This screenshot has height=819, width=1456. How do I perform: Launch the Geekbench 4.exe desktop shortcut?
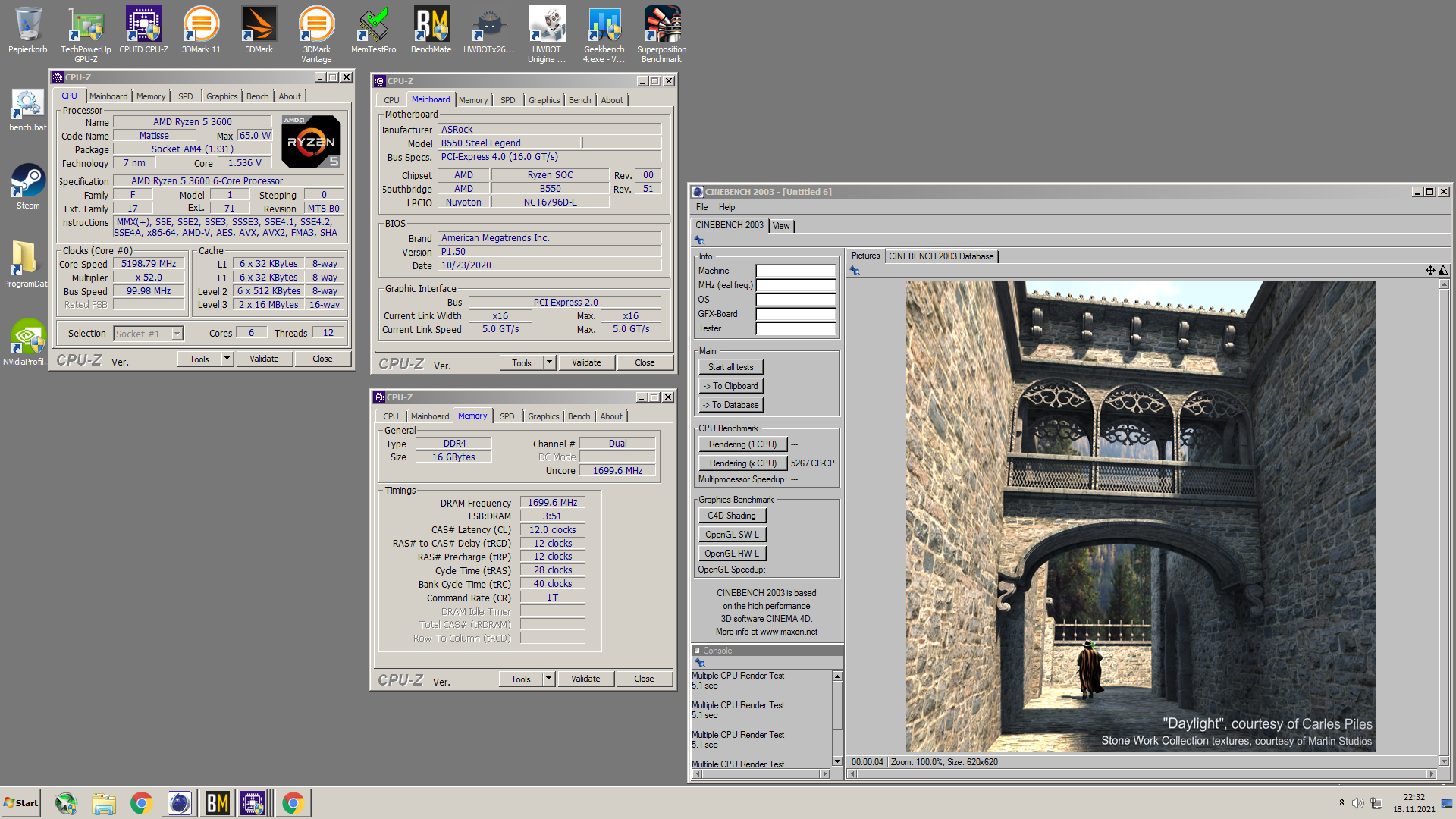(x=604, y=34)
